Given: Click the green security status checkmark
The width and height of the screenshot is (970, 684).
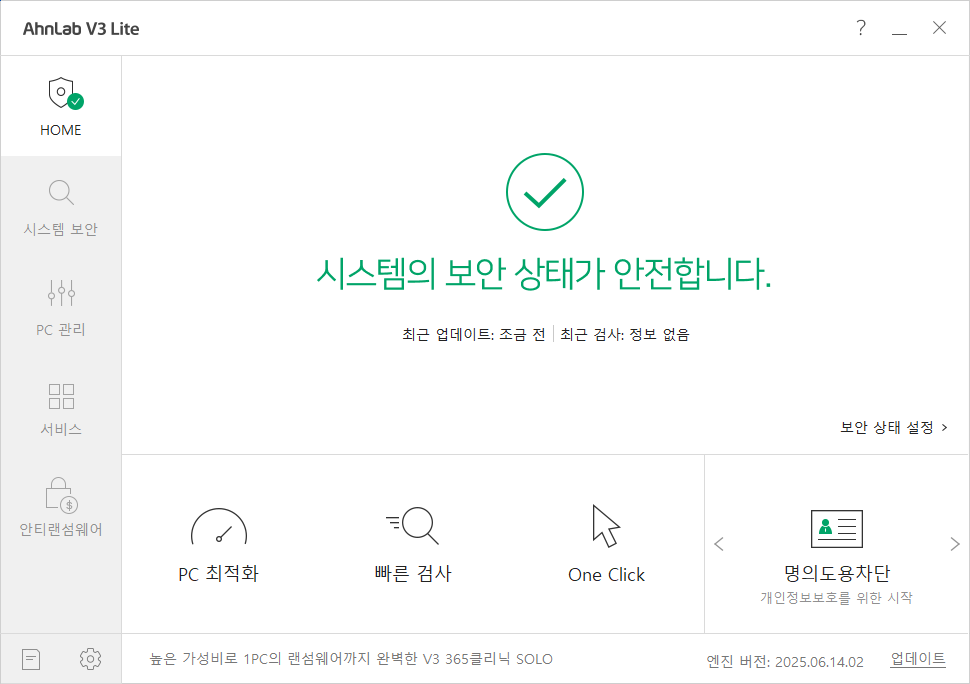Looking at the screenshot, I should click(x=544, y=192).
